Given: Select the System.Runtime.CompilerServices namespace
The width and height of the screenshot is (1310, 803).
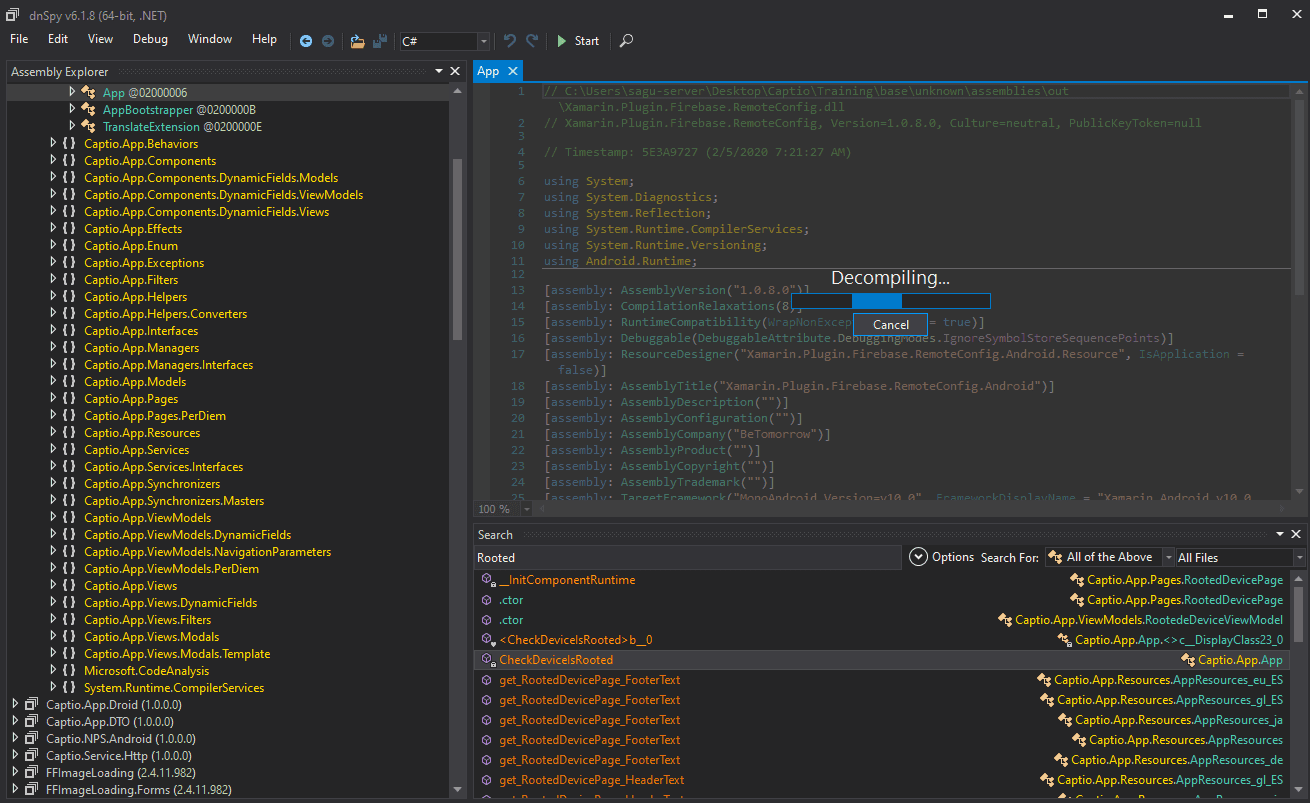Looking at the screenshot, I should pos(174,688).
